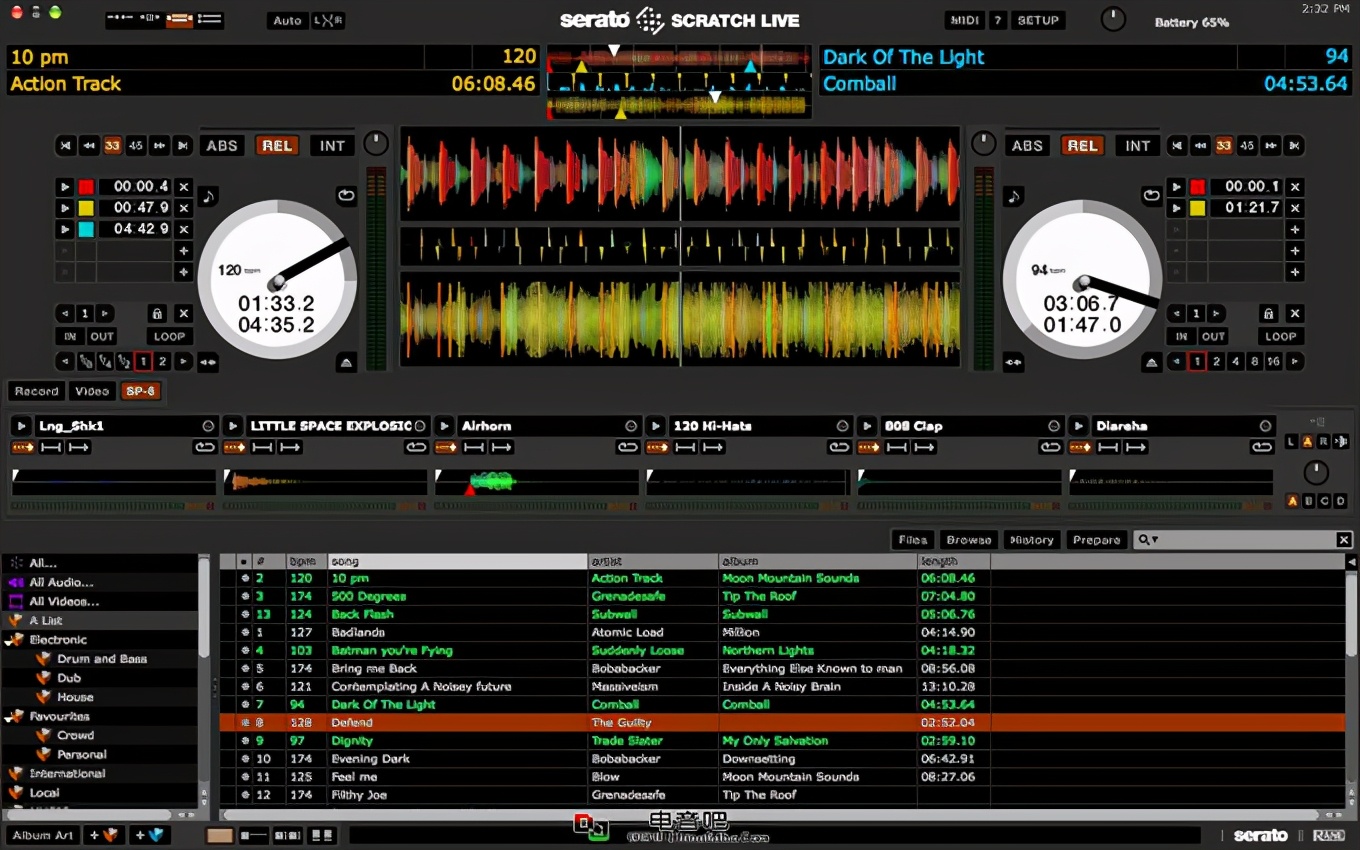Click the repeat icon on the right deck
The width and height of the screenshot is (1360, 850).
tap(1151, 193)
